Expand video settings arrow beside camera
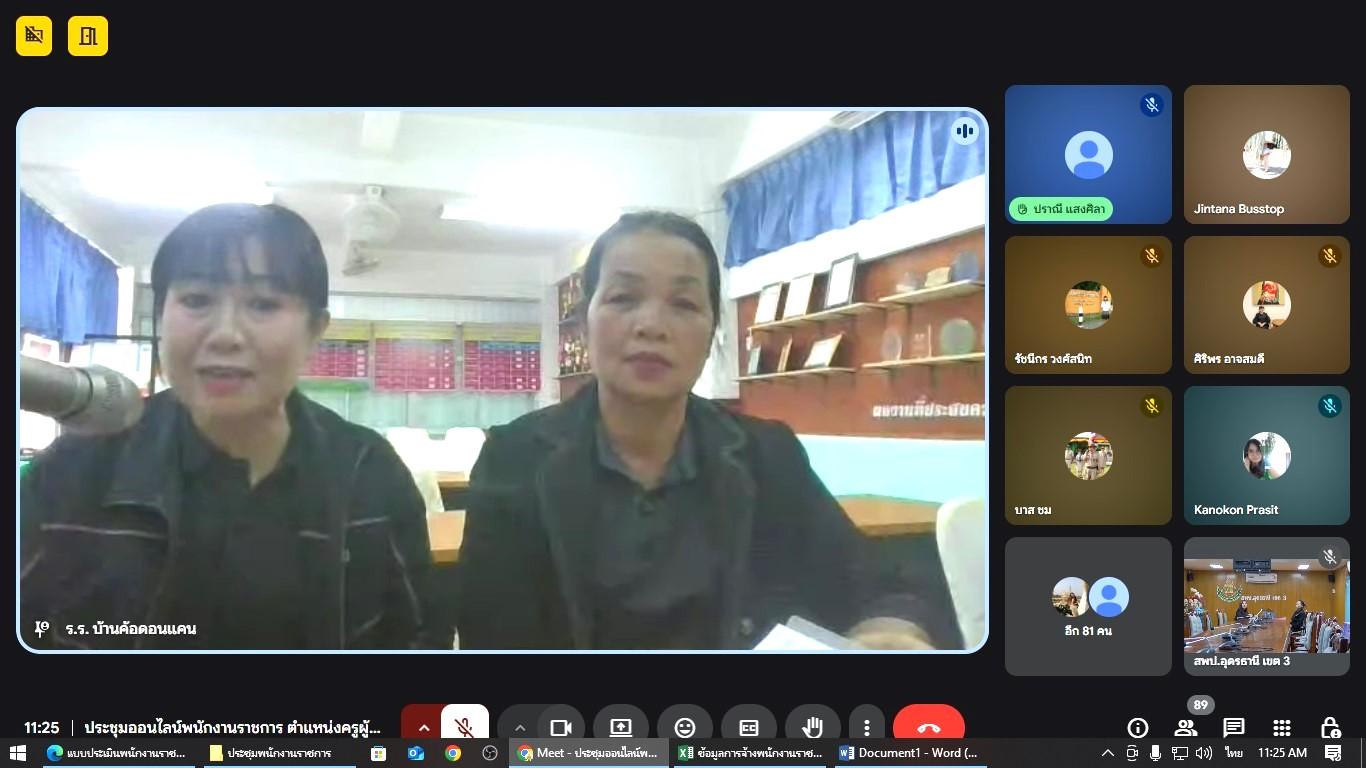 click(519, 727)
